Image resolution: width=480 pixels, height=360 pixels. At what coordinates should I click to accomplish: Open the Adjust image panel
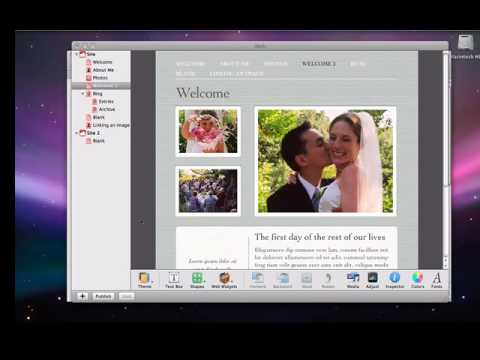tap(372, 280)
